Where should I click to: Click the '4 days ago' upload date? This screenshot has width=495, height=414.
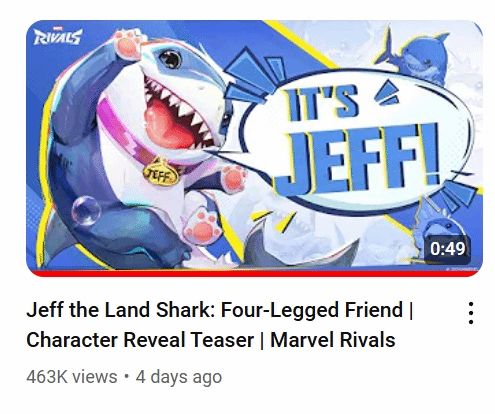[179, 377]
